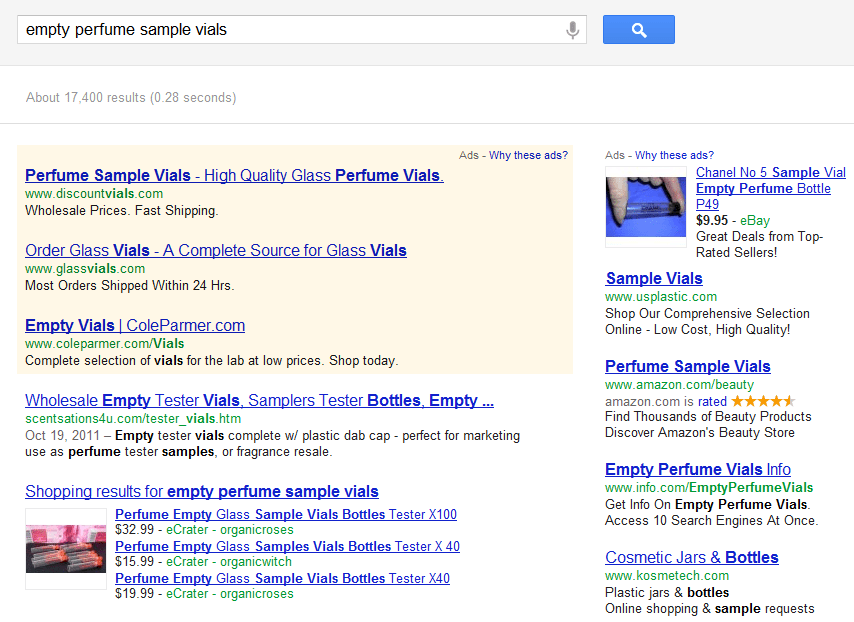Open the Cosmetic Jars & Bottles kosmetech ad

click(x=691, y=557)
